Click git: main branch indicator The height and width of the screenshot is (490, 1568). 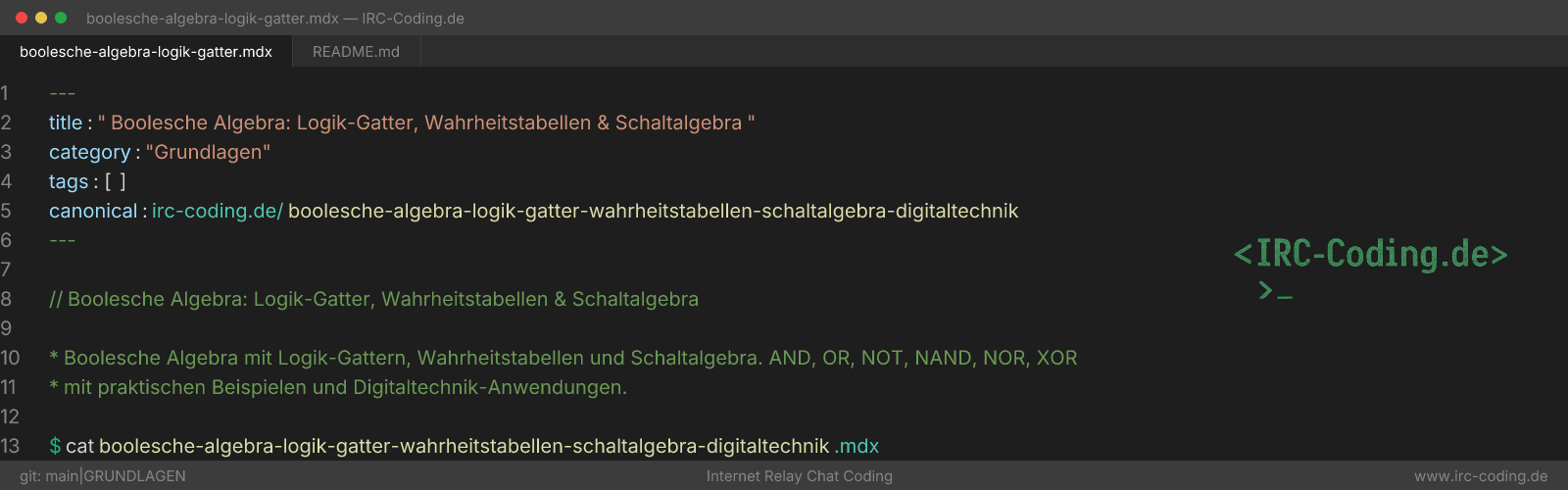(x=49, y=476)
